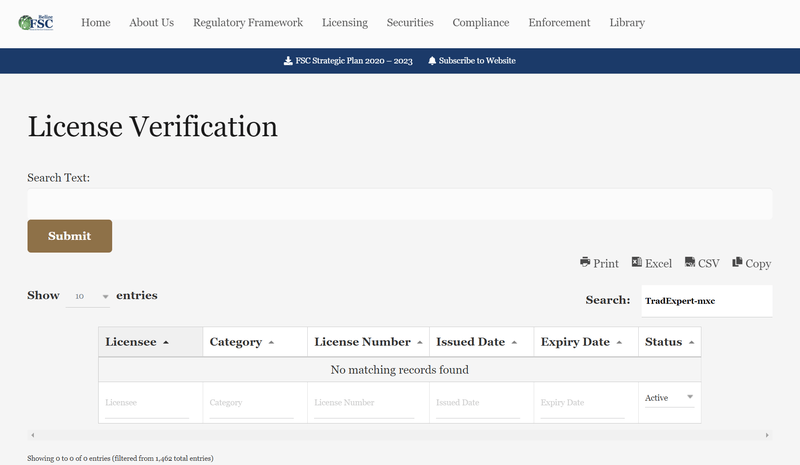Open the Regulatory Framework menu
The width and height of the screenshot is (800, 465).
pyautogui.click(x=247, y=23)
